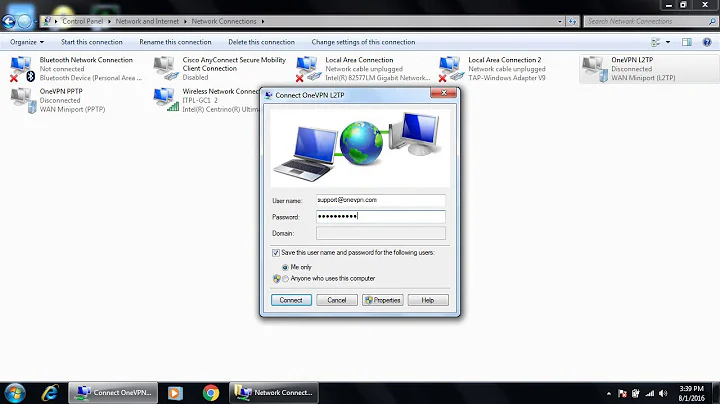This screenshot has width=720, height=404.
Task: Click the Network and Internet breadcrumb arrow
Action: click(x=186, y=22)
